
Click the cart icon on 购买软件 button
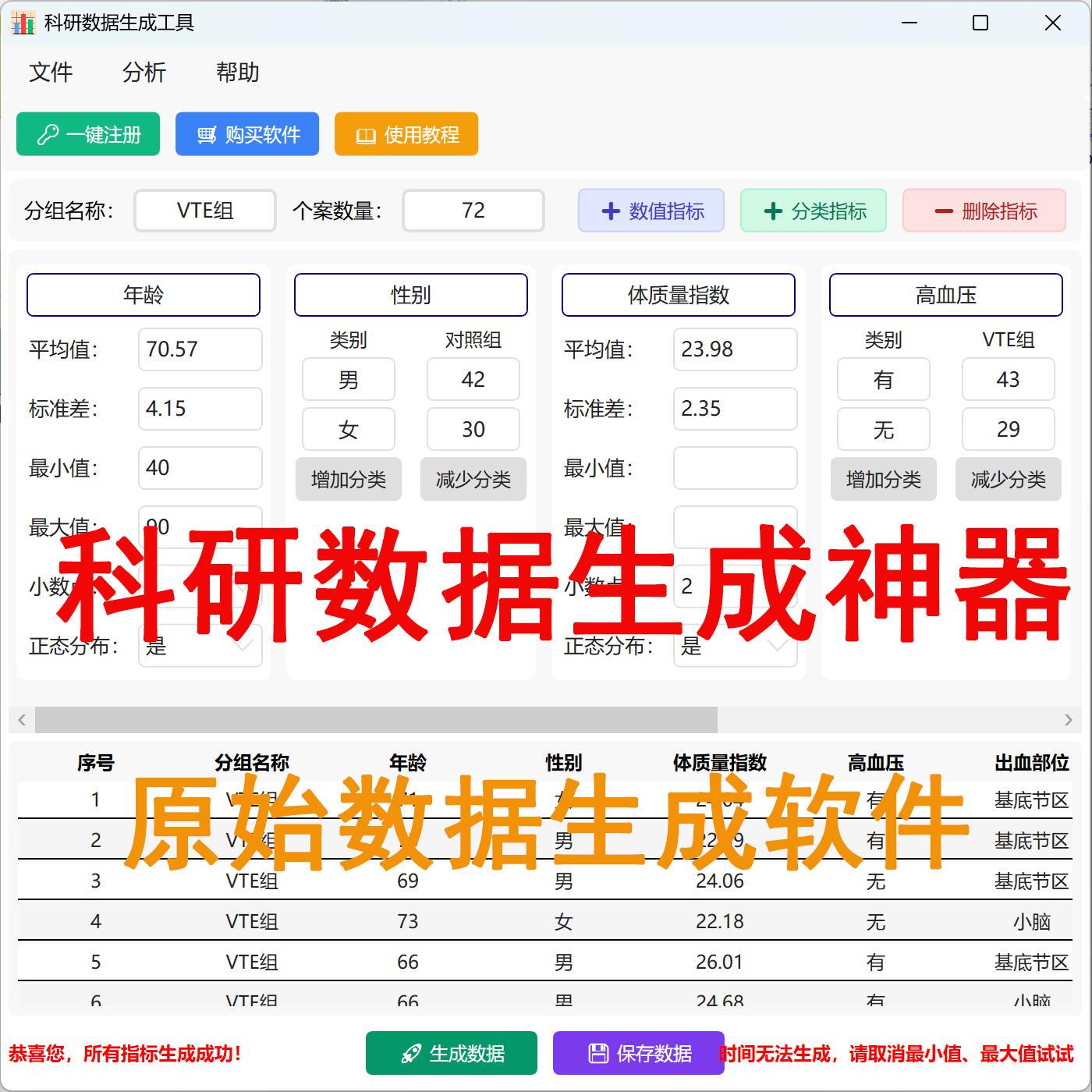[x=207, y=135]
